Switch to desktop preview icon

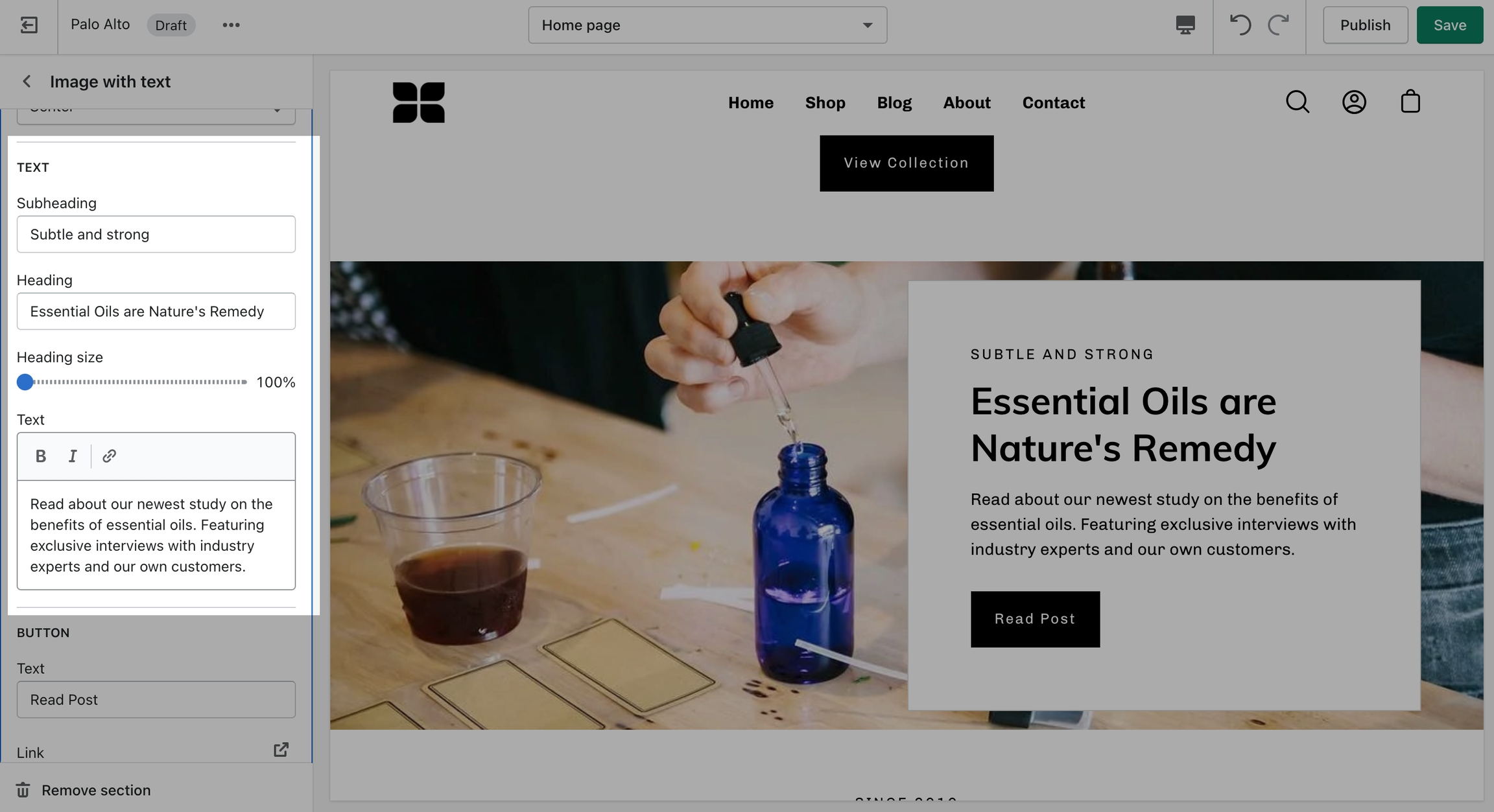point(1185,25)
